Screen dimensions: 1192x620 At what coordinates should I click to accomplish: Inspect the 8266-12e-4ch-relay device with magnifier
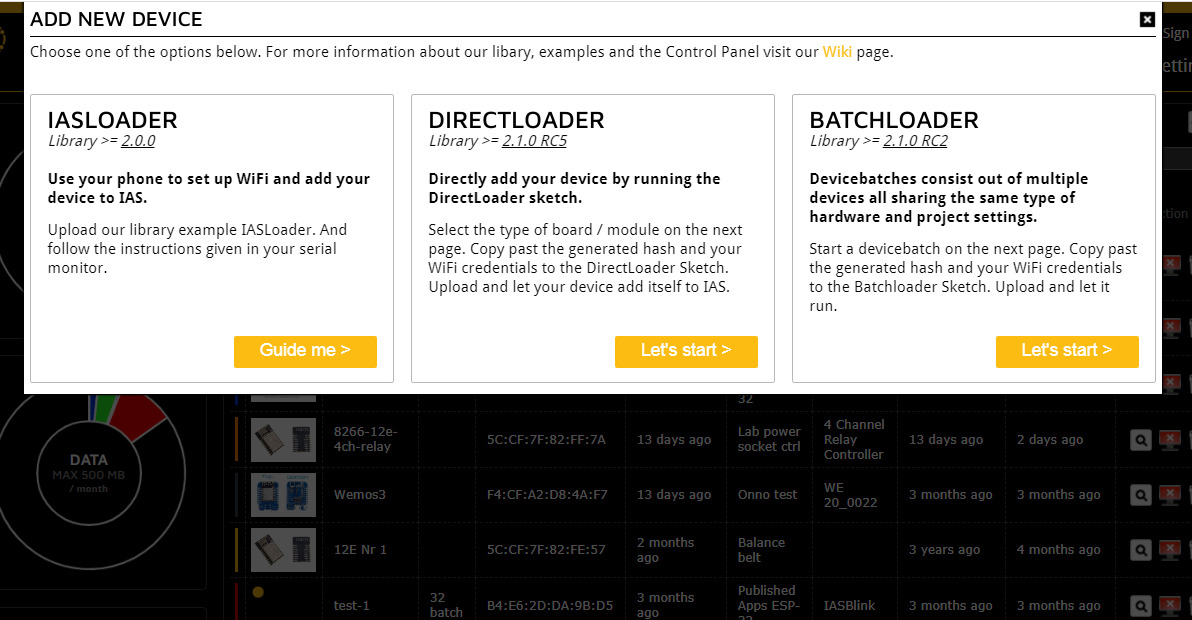pos(1140,440)
